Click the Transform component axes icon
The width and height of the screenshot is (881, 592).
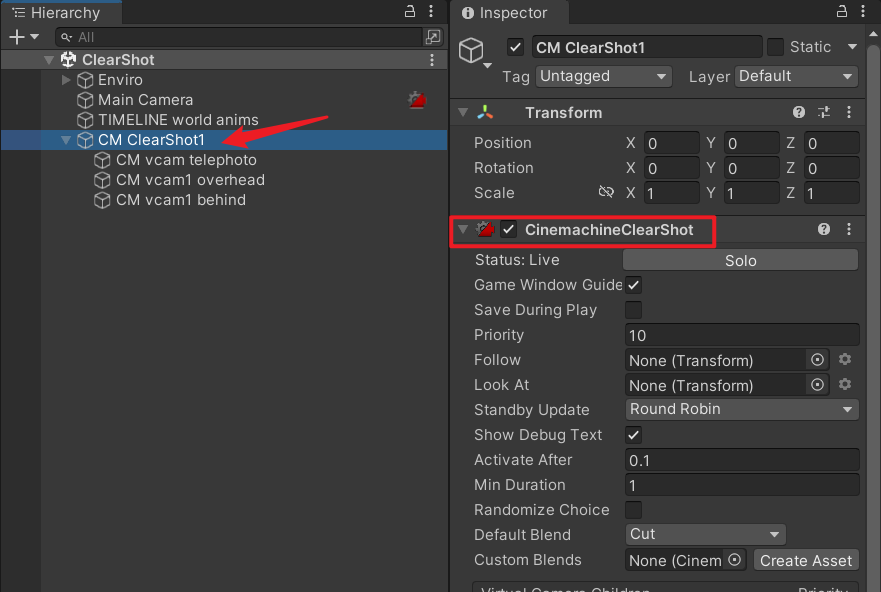click(485, 112)
